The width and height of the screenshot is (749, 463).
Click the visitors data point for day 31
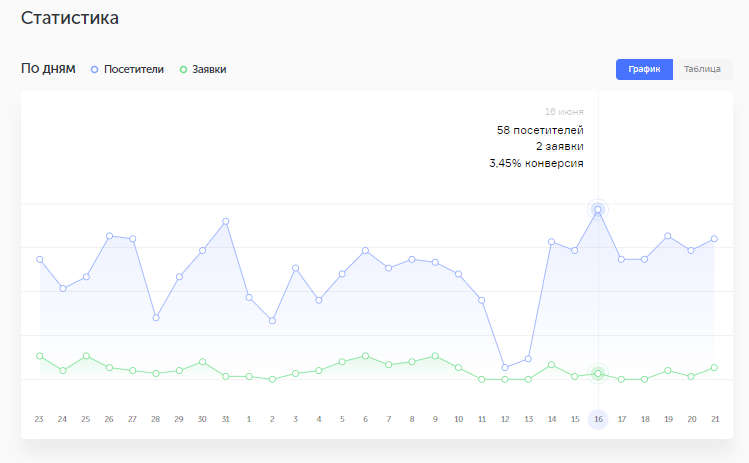(x=225, y=221)
